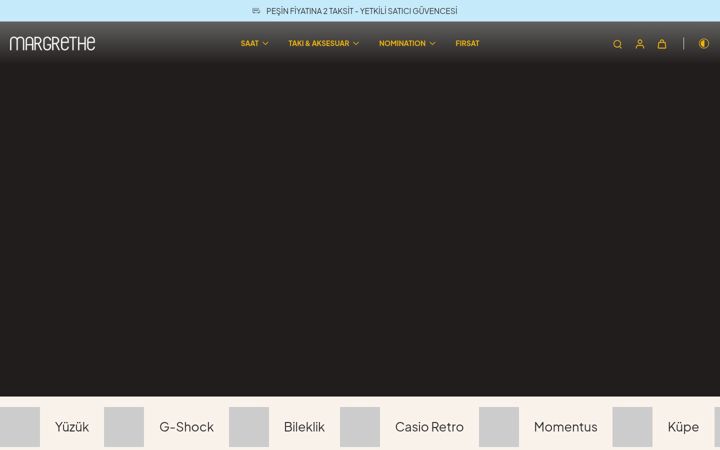Expand the NOMINATION dropdown menu

407,43
